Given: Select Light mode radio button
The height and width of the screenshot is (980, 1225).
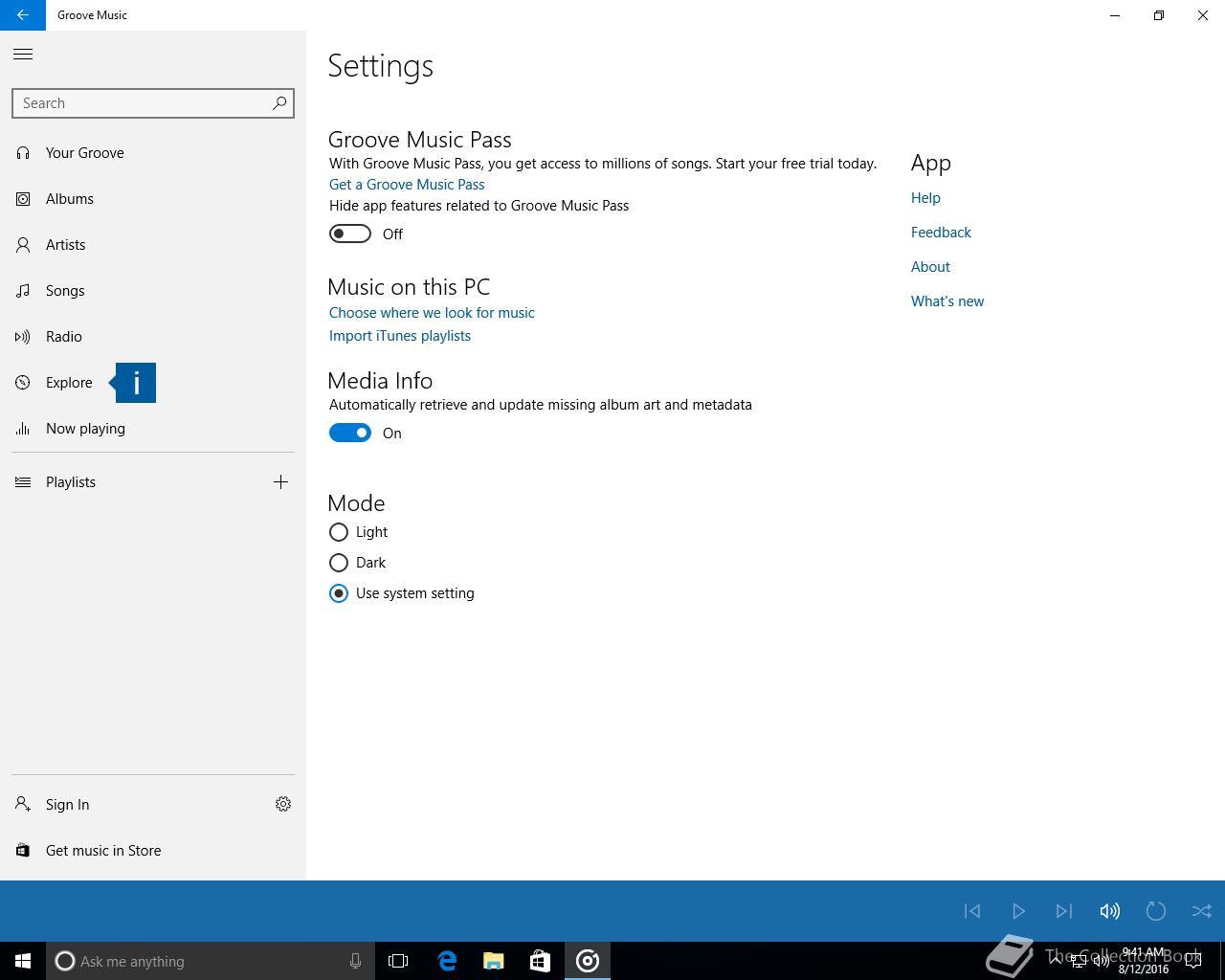Looking at the screenshot, I should [339, 532].
